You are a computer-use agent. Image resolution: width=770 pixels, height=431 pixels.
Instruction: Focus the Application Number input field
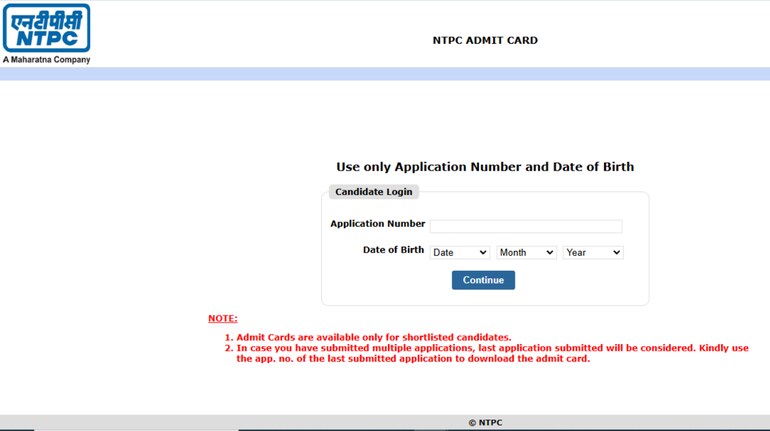click(525, 227)
